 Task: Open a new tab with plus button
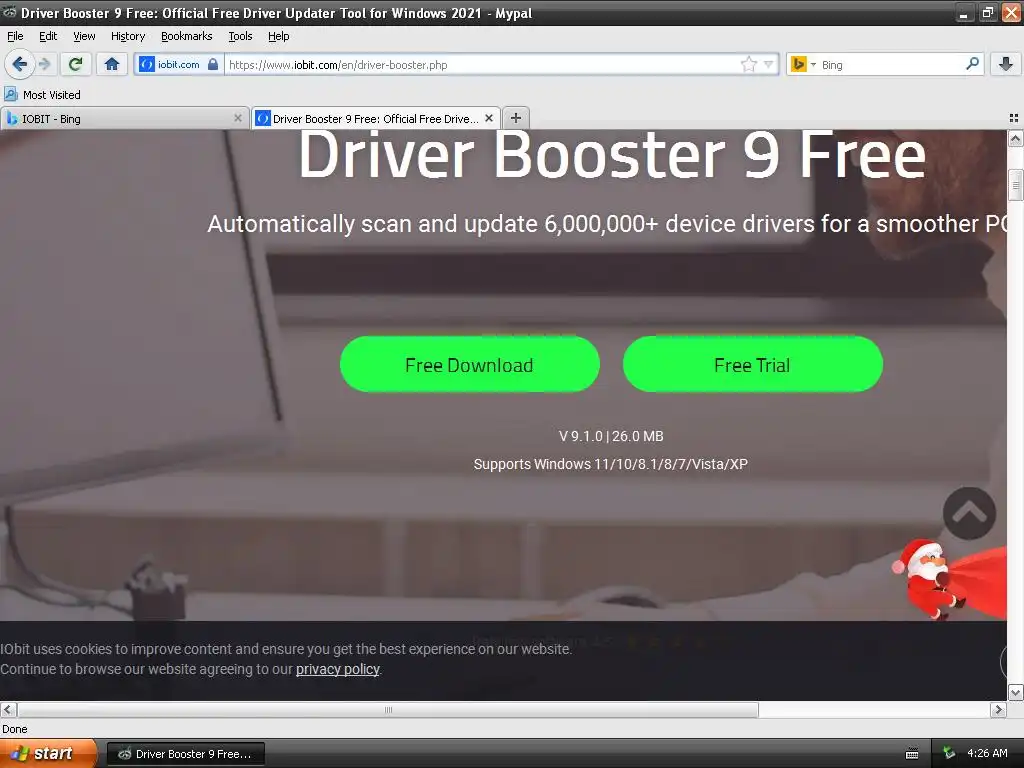pyautogui.click(x=516, y=118)
